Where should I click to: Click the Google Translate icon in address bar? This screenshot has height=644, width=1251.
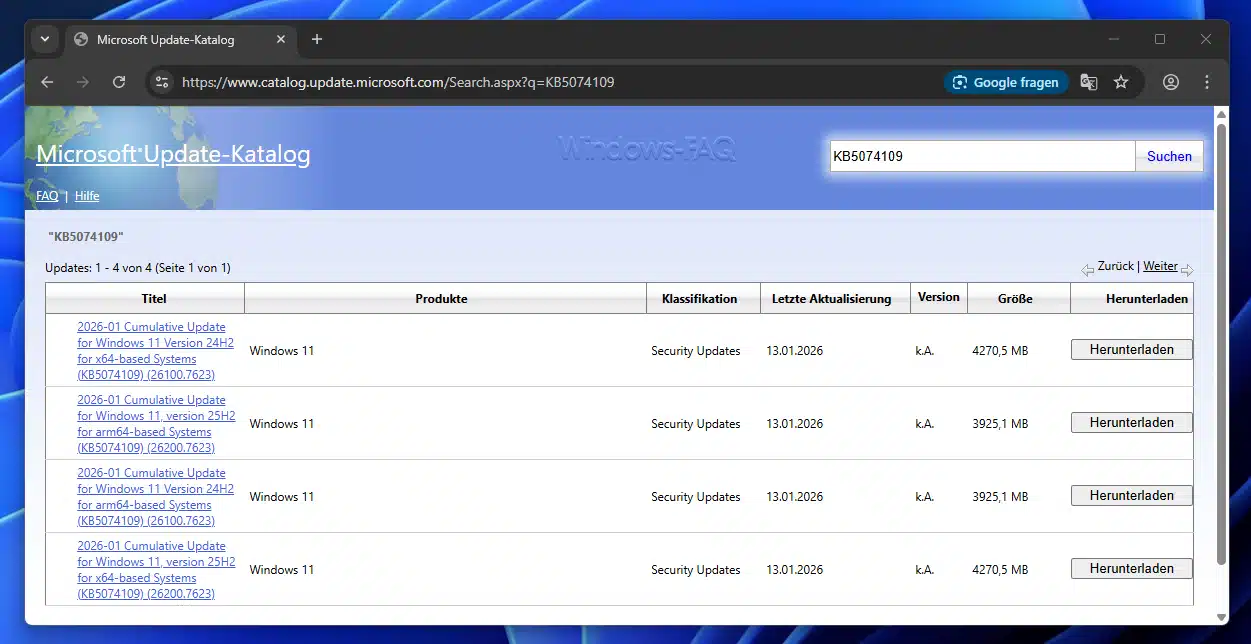pyautogui.click(x=1089, y=82)
